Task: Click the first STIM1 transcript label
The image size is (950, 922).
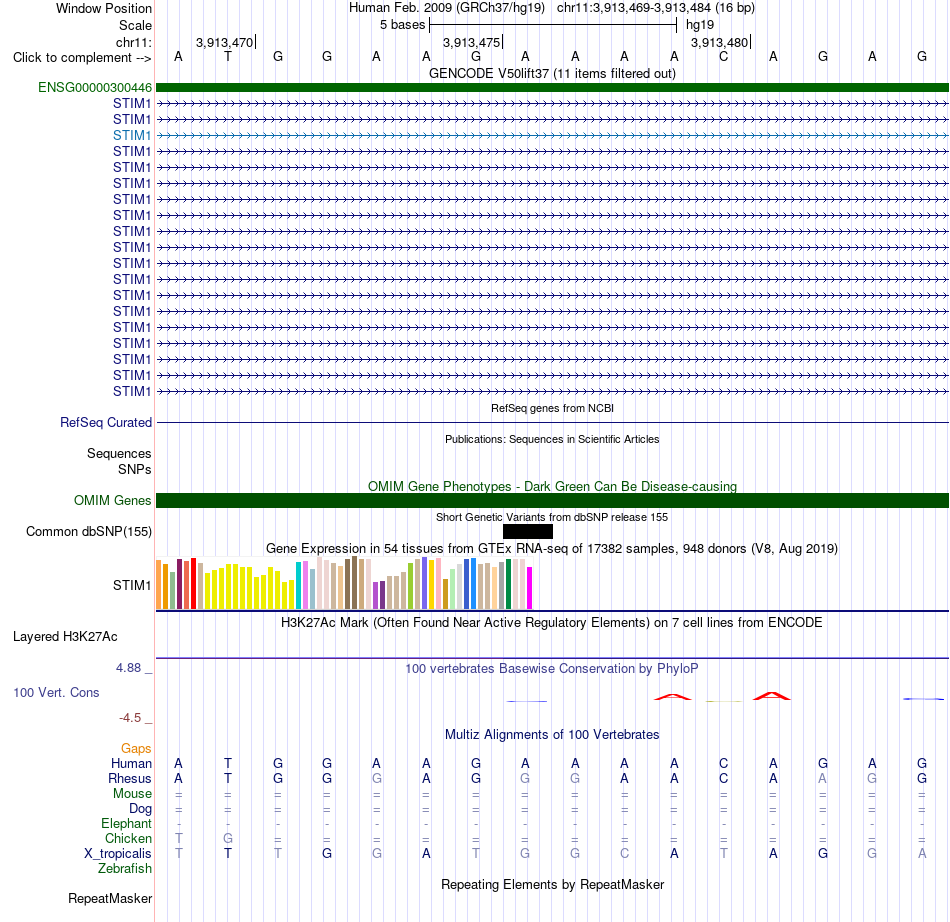Action: pyautogui.click(x=131, y=103)
